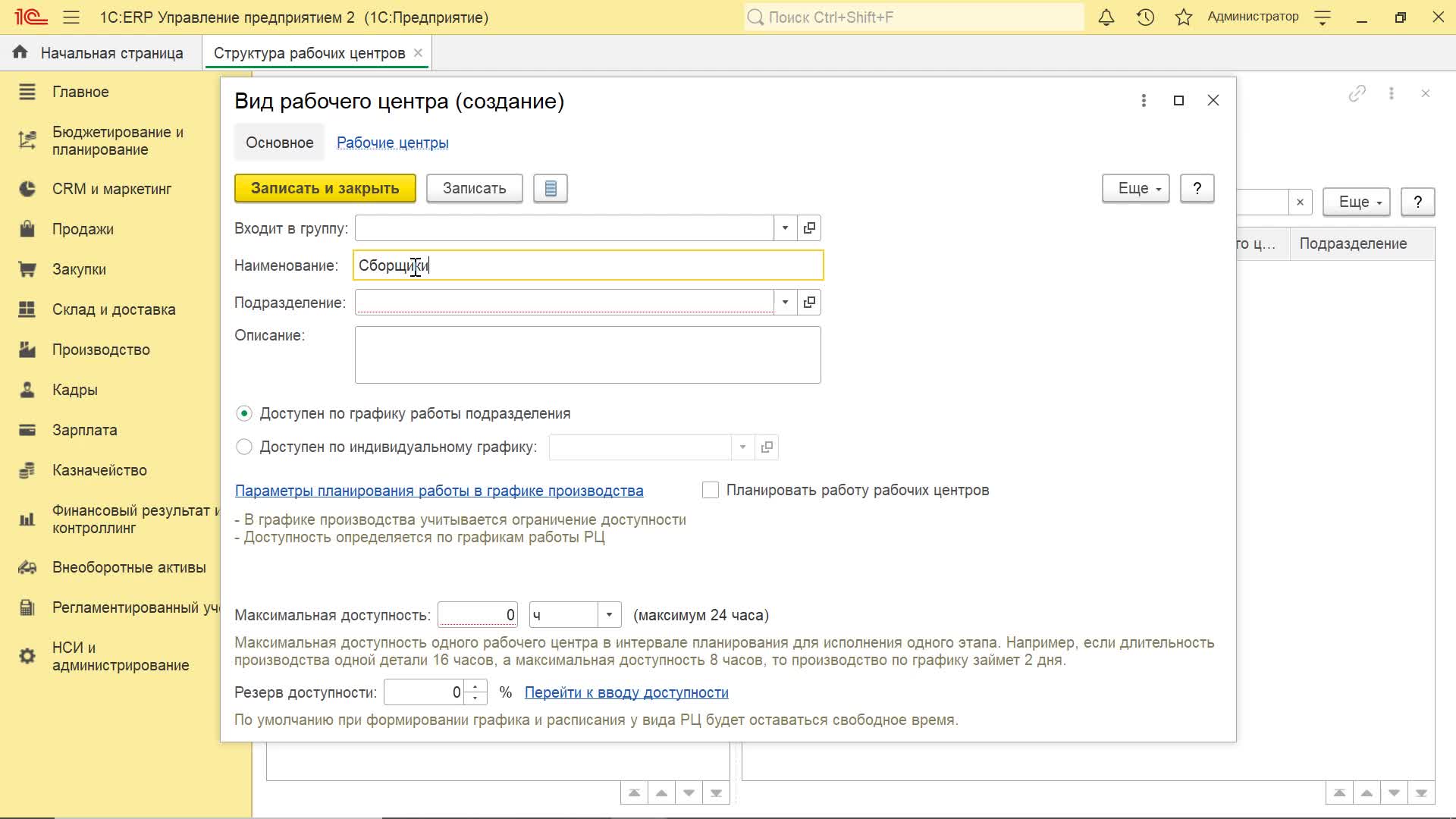Viewport: 1456px width, 819px height.
Task: Open the availability unit dropdown (ч)
Action: point(609,615)
